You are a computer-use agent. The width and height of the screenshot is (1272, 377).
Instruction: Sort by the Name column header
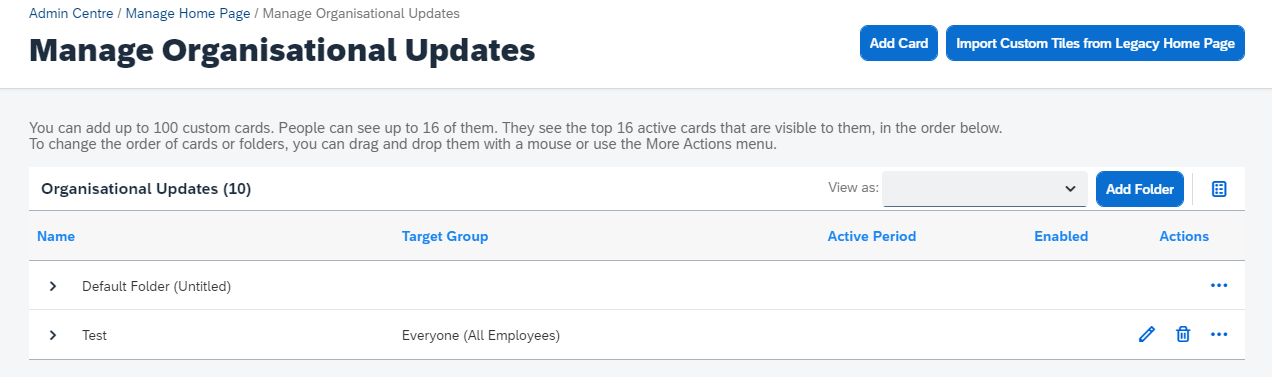point(56,237)
